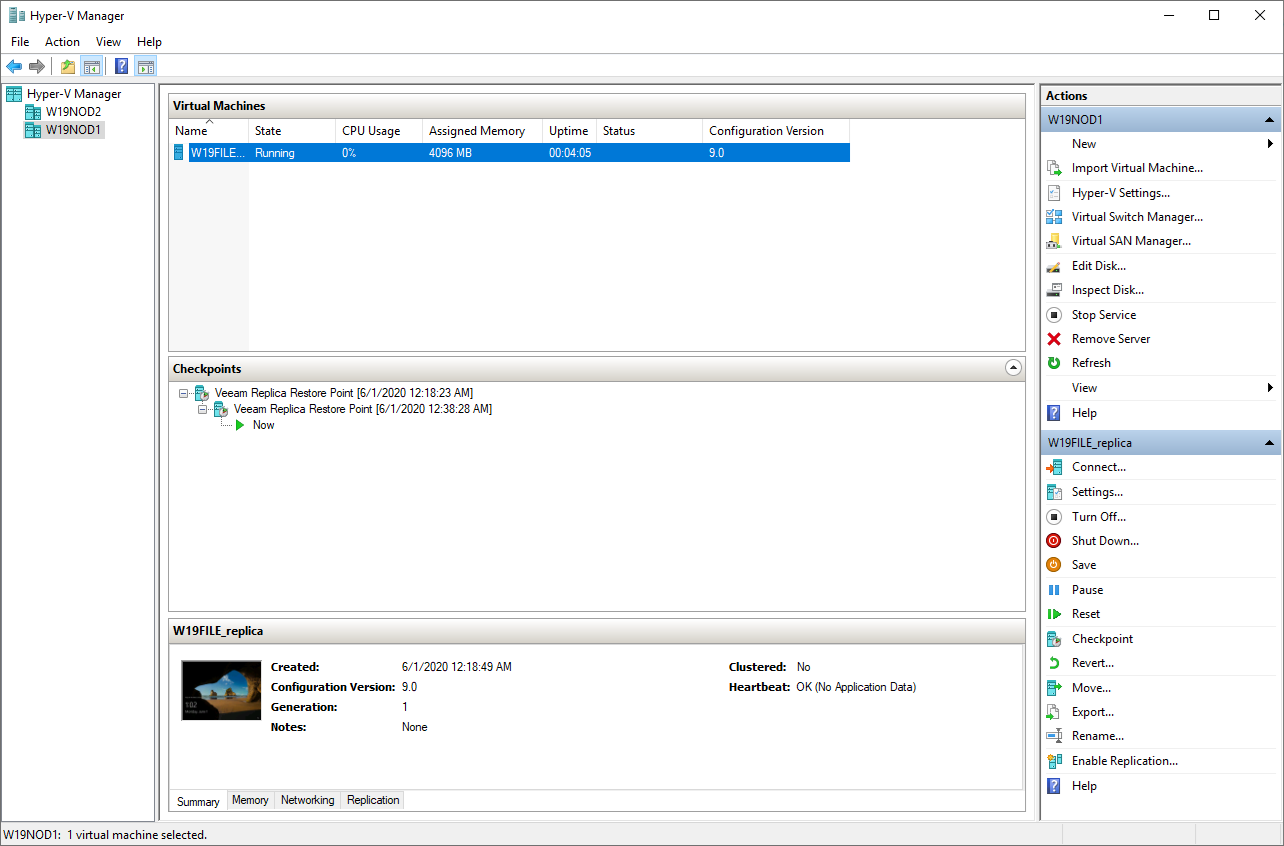The width and height of the screenshot is (1284, 846).
Task: Switch to the Networking tab
Action: tap(307, 800)
